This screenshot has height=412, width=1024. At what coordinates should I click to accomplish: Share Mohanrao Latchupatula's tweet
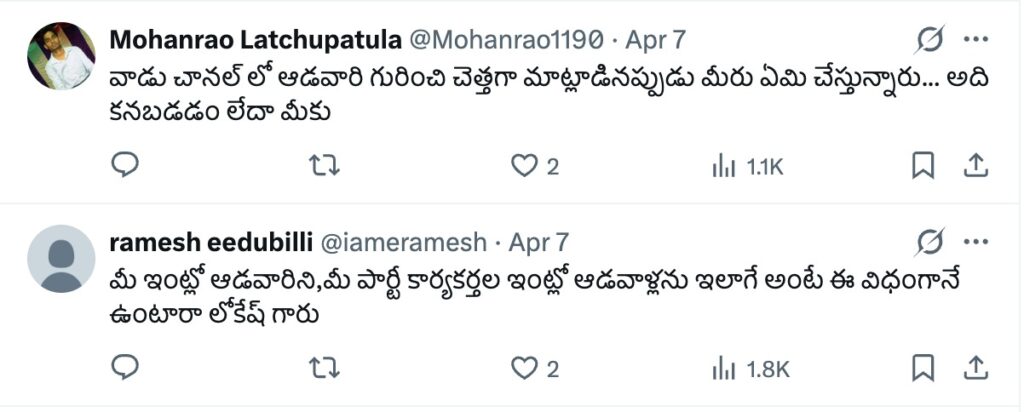coord(975,166)
